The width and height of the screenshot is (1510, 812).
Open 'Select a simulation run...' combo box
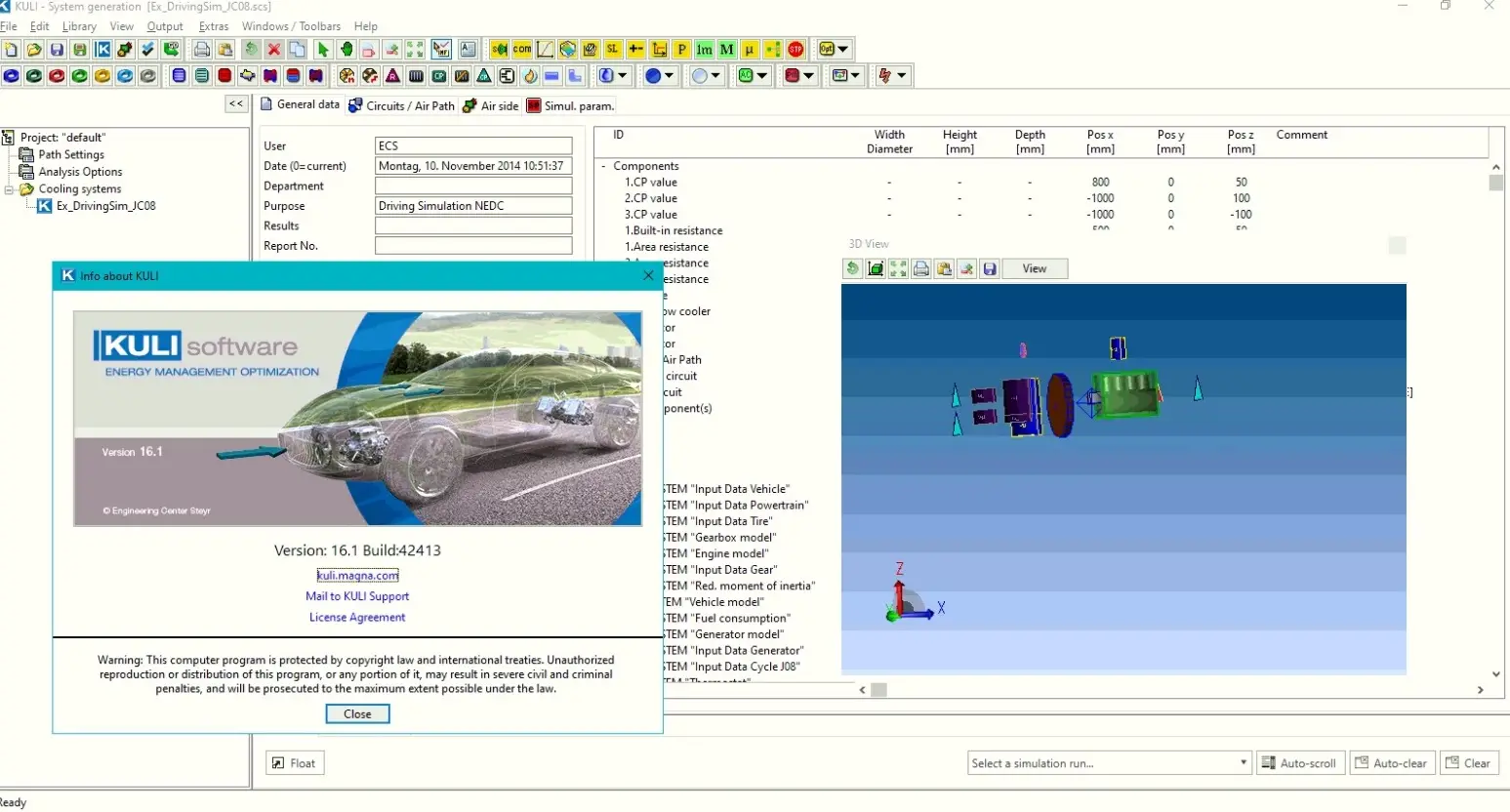1109,763
